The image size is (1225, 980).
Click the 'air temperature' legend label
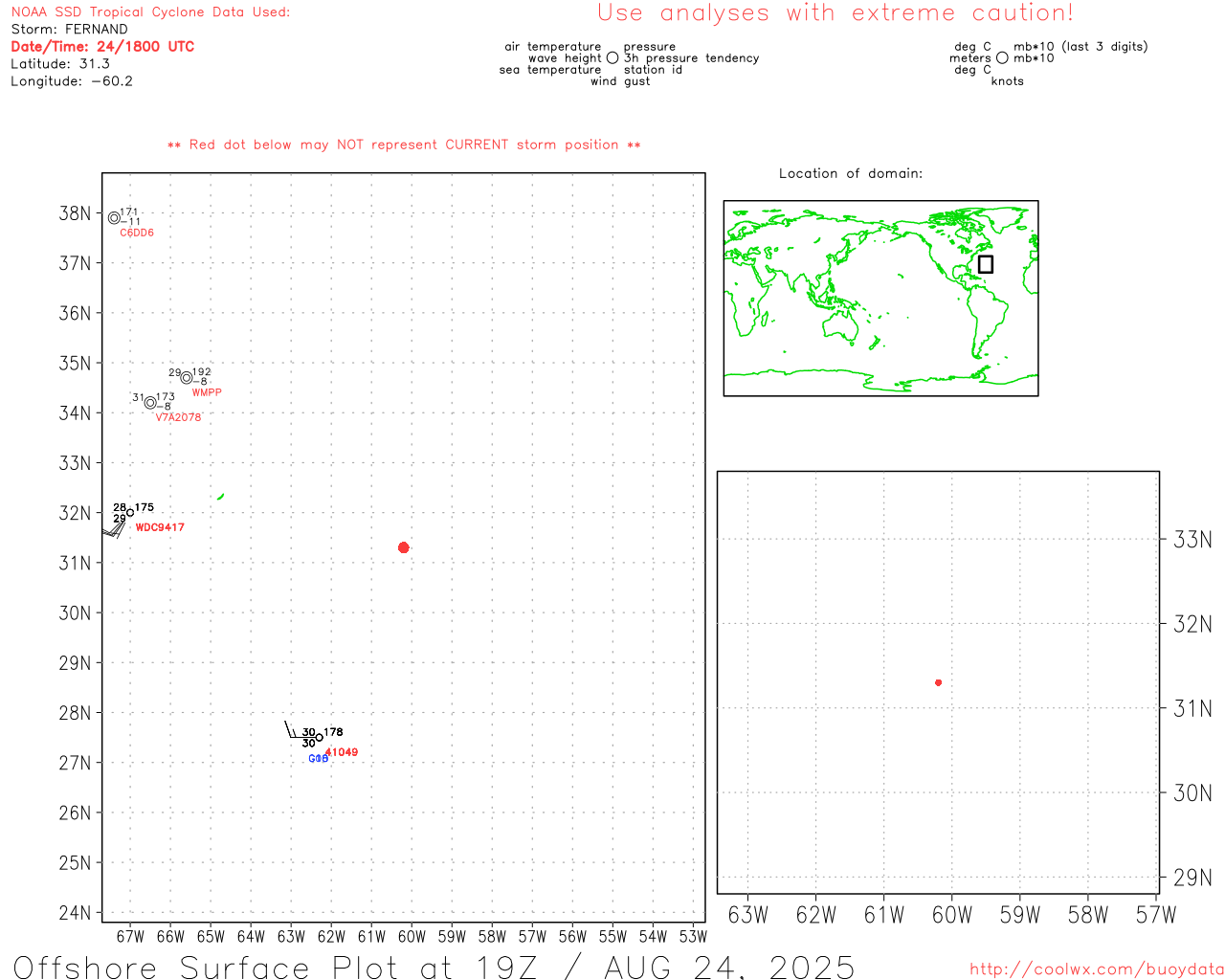click(x=553, y=47)
